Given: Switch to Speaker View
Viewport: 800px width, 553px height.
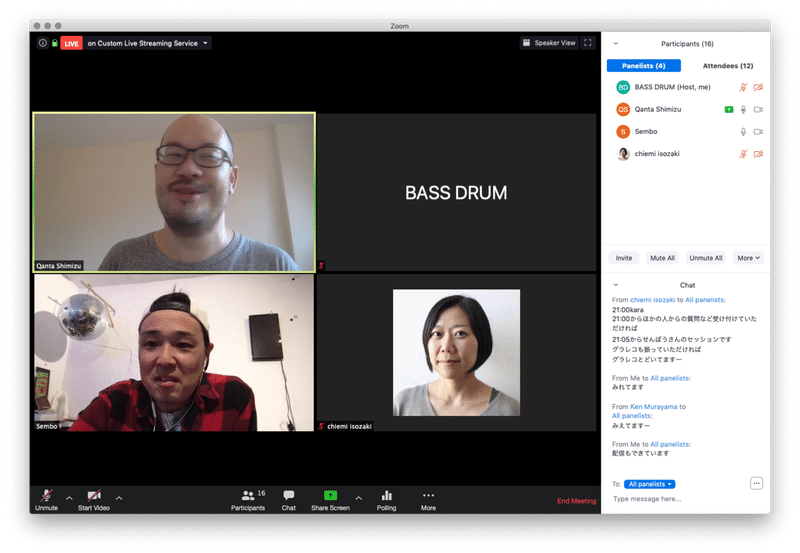Looking at the screenshot, I should pos(549,43).
